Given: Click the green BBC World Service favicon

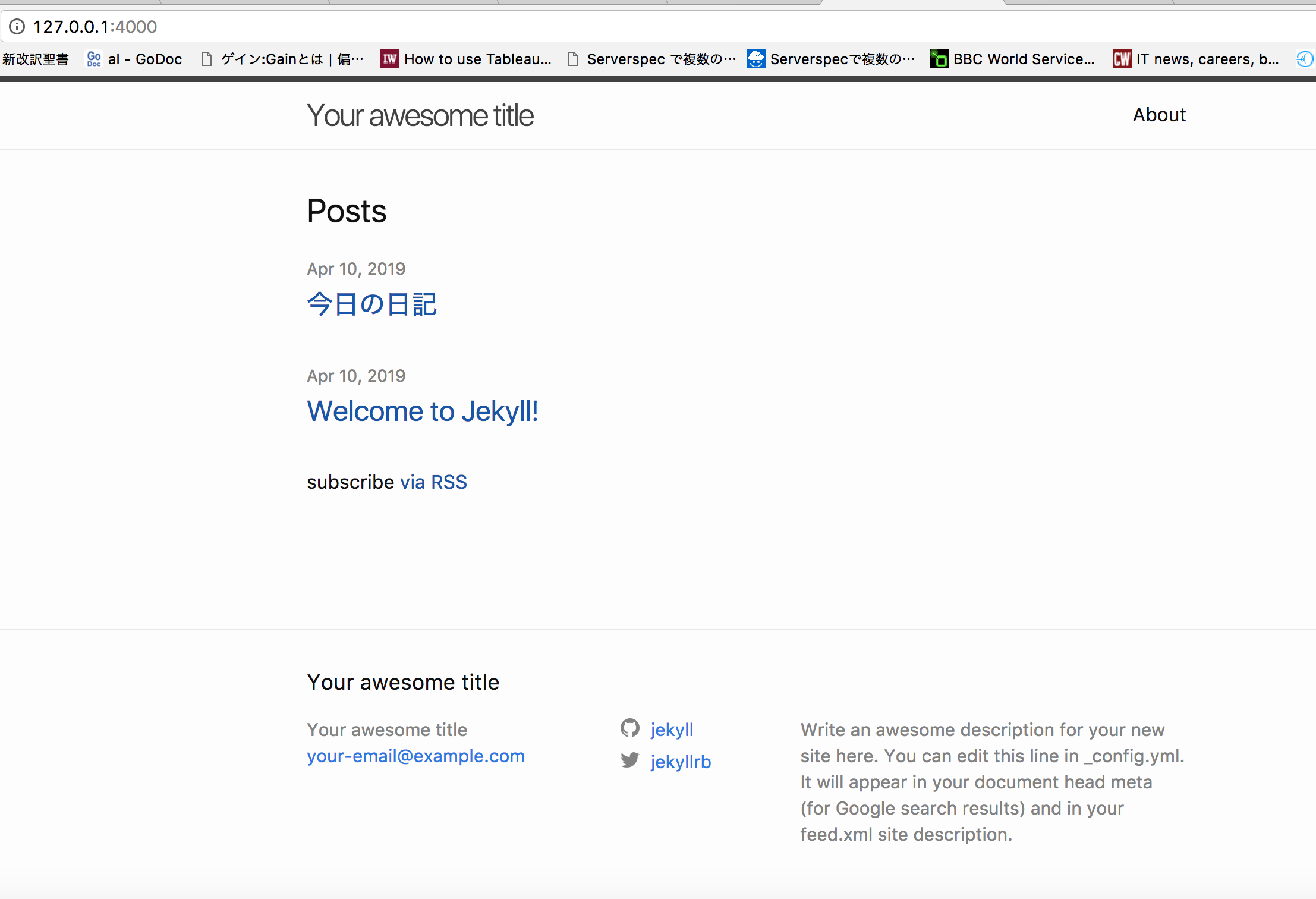Looking at the screenshot, I should click(x=938, y=58).
